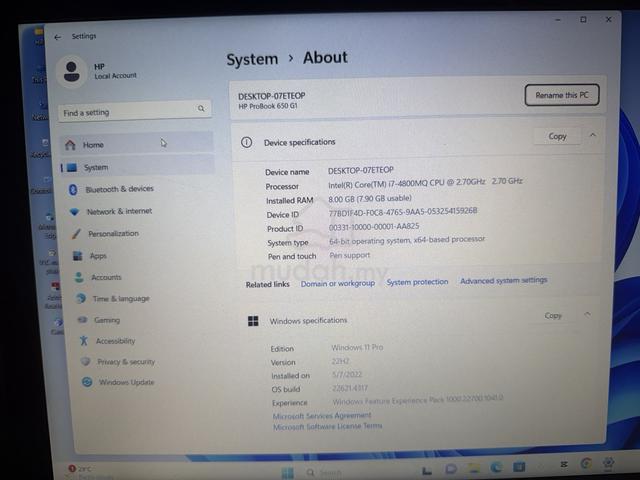The image size is (640, 480).
Task: Click the Privacy & security shield icon
Action: 85,361
